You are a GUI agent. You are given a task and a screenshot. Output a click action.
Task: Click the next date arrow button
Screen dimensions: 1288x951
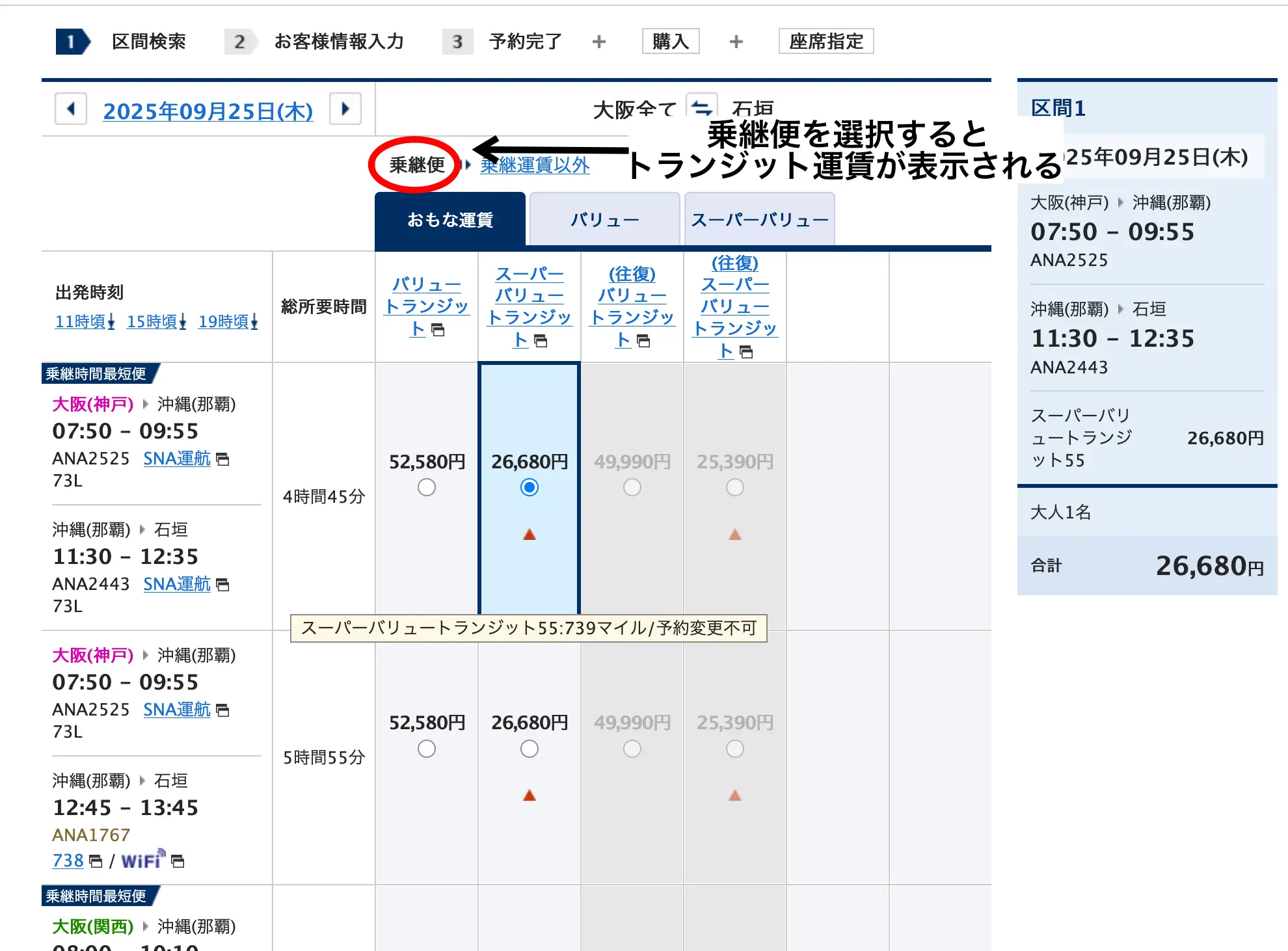pyautogui.click(x=345, y=109)
